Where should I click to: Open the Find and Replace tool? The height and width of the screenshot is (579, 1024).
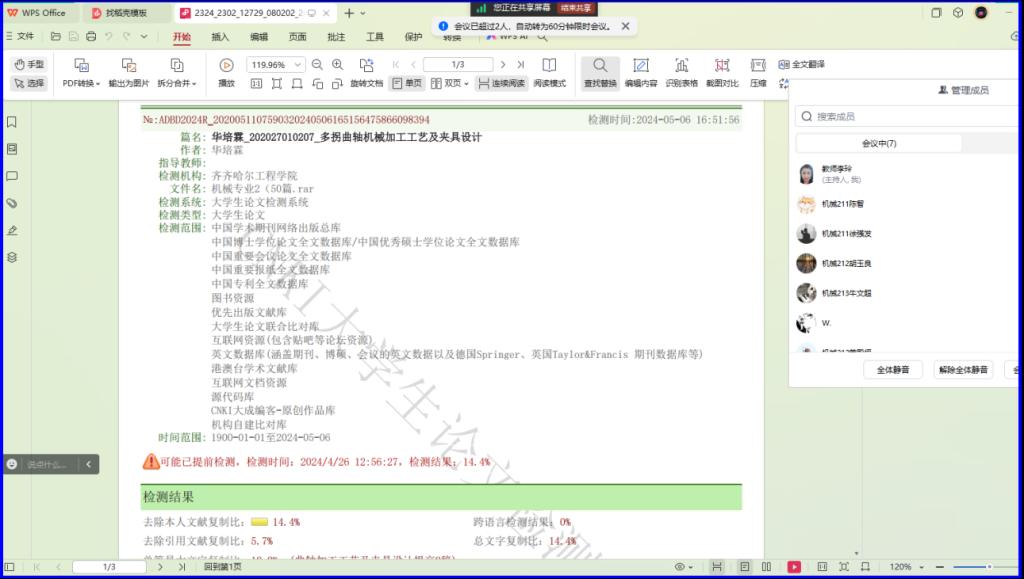600,72
